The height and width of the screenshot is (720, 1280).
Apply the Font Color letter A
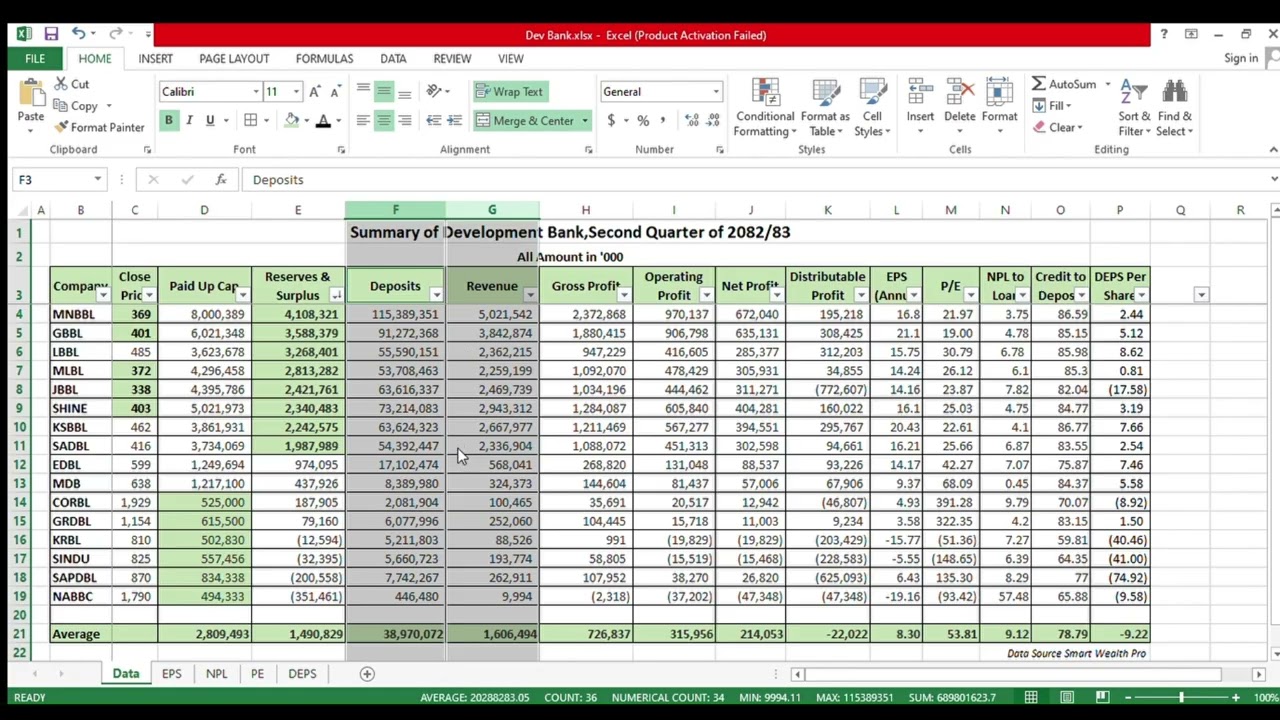pyautogui.click(x=323, y=120)
